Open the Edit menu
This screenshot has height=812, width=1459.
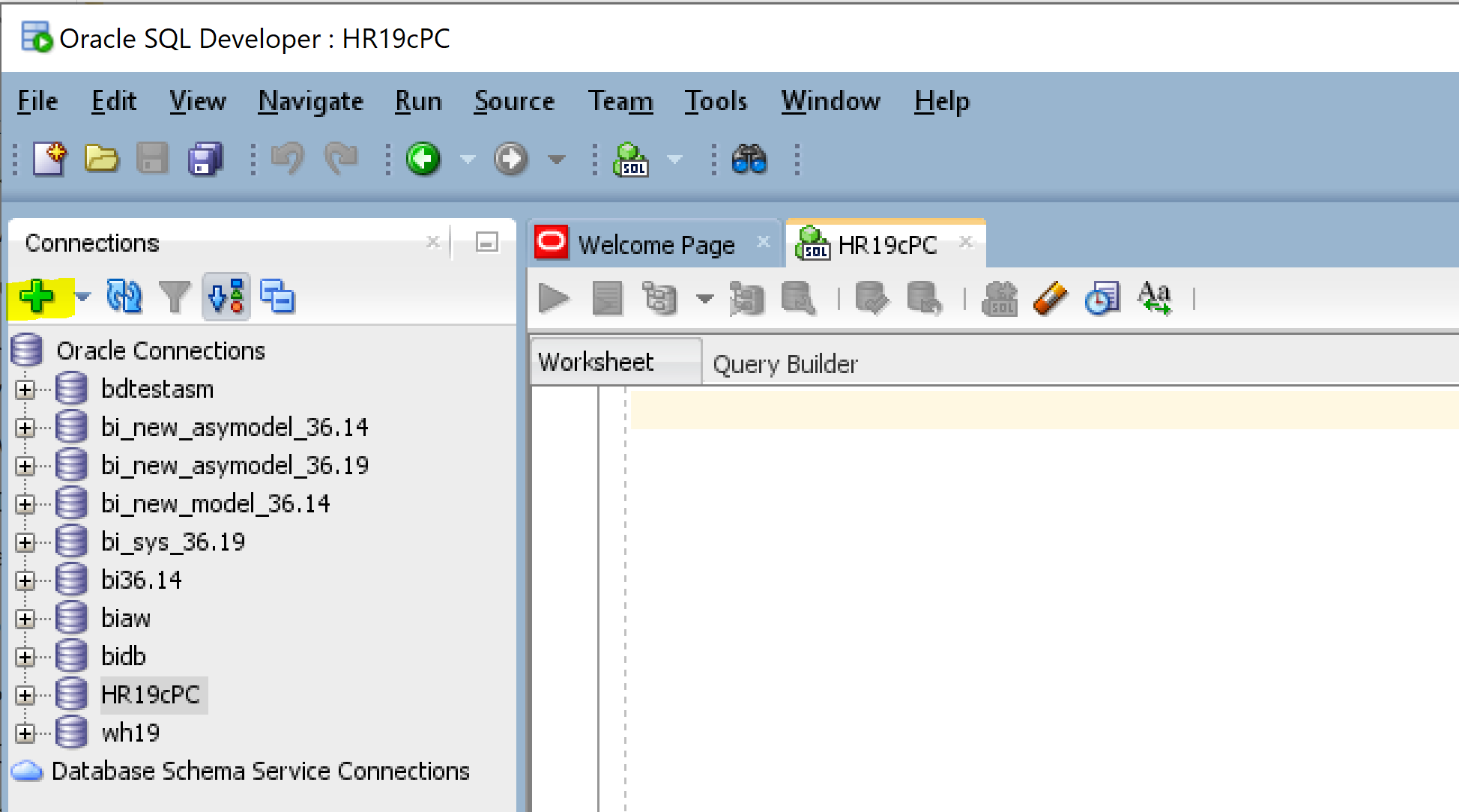(x=114, y=101)
